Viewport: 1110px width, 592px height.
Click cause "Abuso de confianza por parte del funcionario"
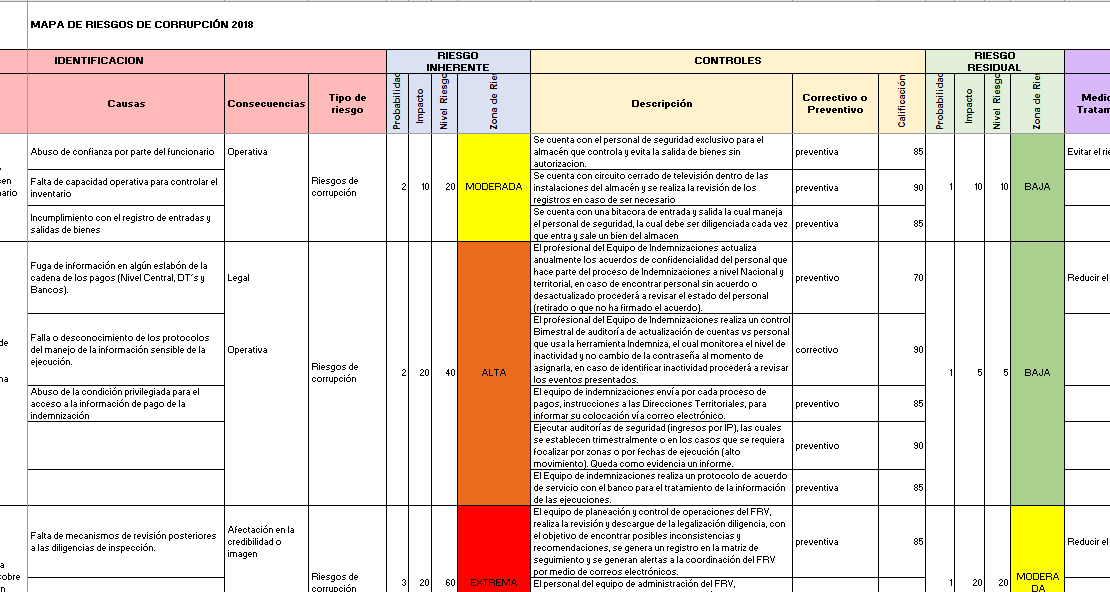tap(126, 152)
